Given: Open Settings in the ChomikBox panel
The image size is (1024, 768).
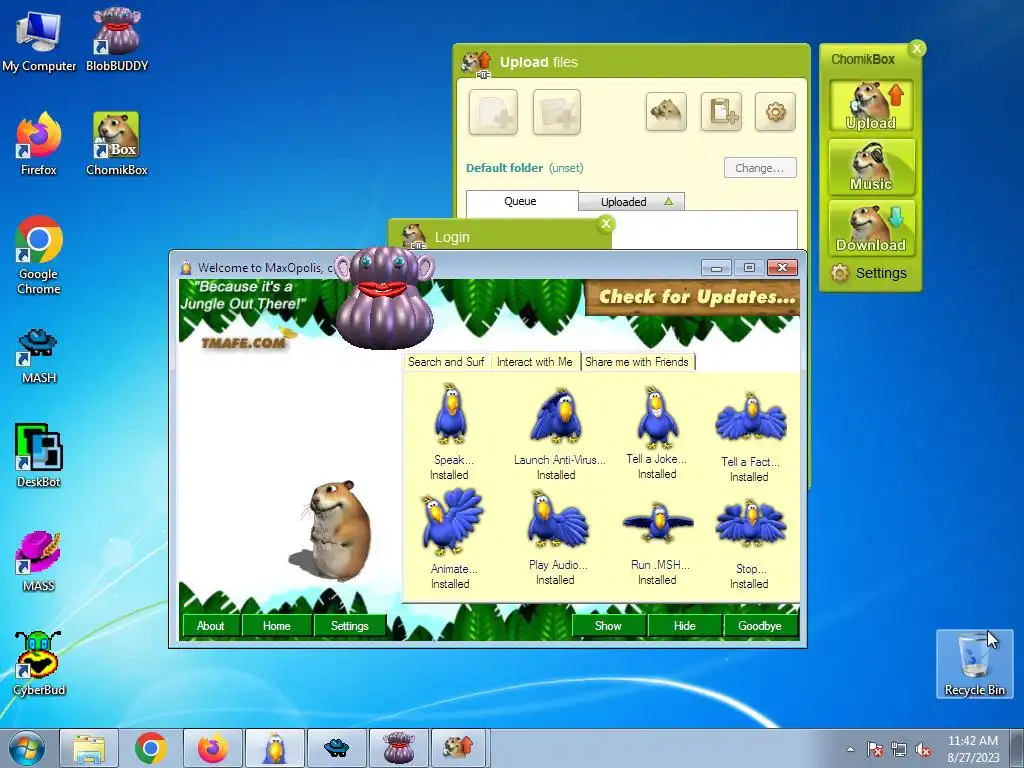Looking at the screenshot, I should click(x=869, y=273).
